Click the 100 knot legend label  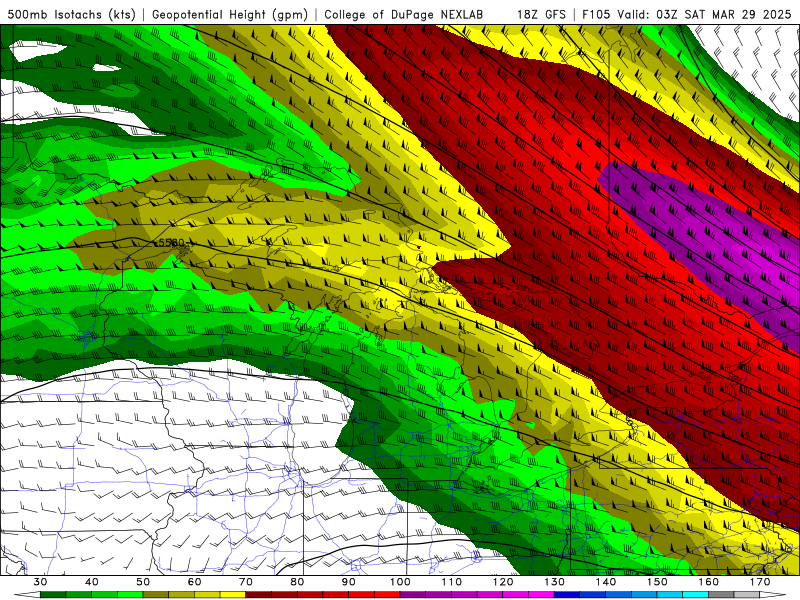coord(400,582)
